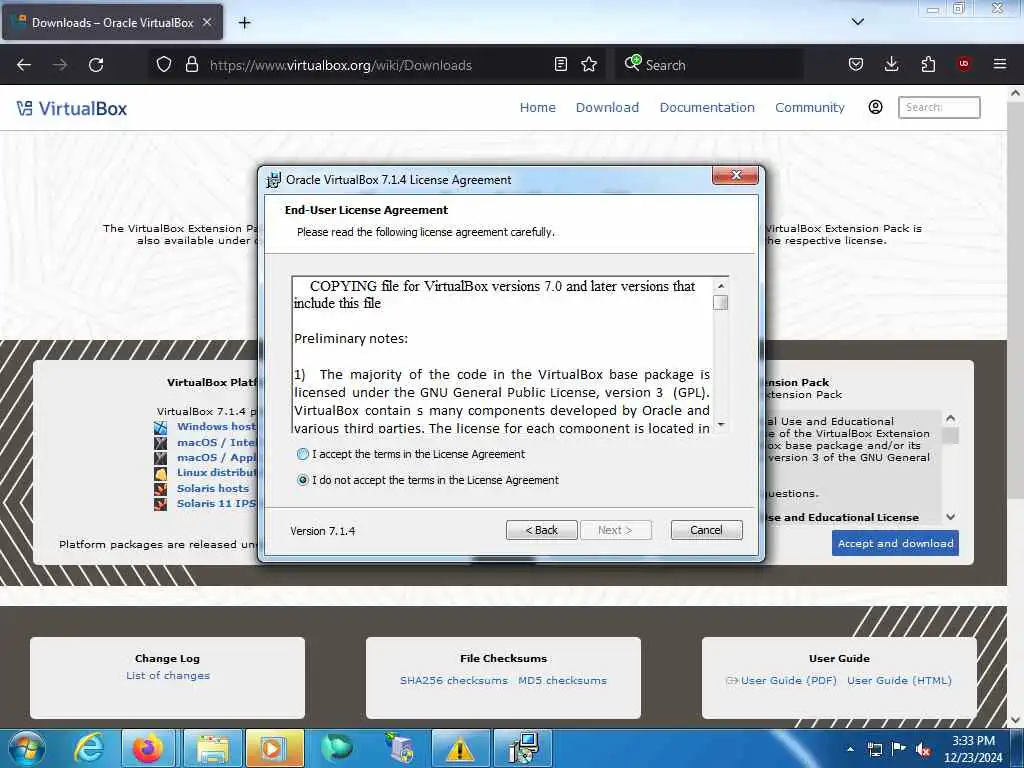Click the Firefox Search box

709,65
